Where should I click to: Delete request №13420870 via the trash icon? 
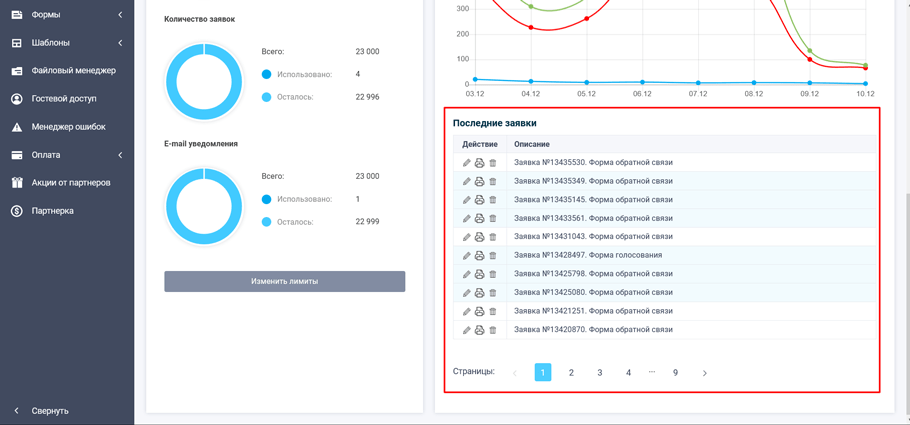coord(492,330)
